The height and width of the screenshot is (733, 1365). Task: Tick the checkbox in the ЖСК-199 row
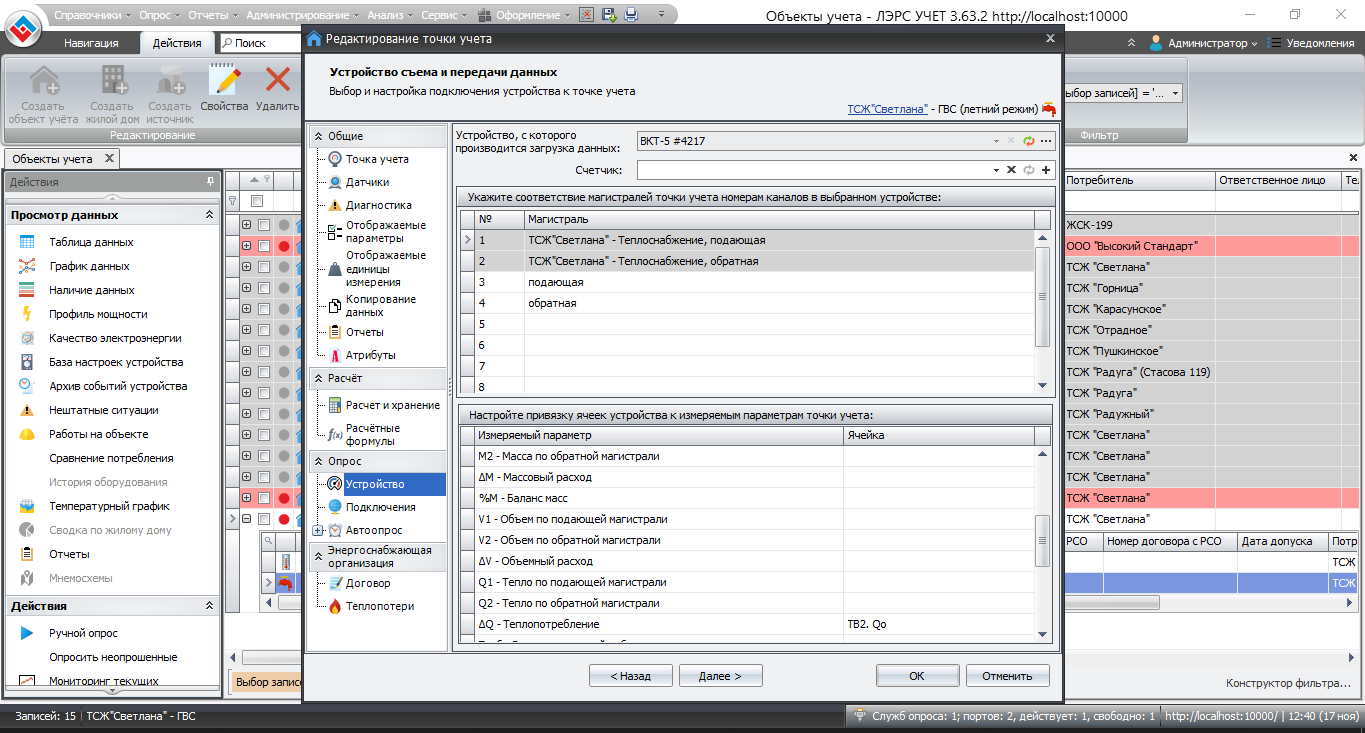tap(264, 225)
